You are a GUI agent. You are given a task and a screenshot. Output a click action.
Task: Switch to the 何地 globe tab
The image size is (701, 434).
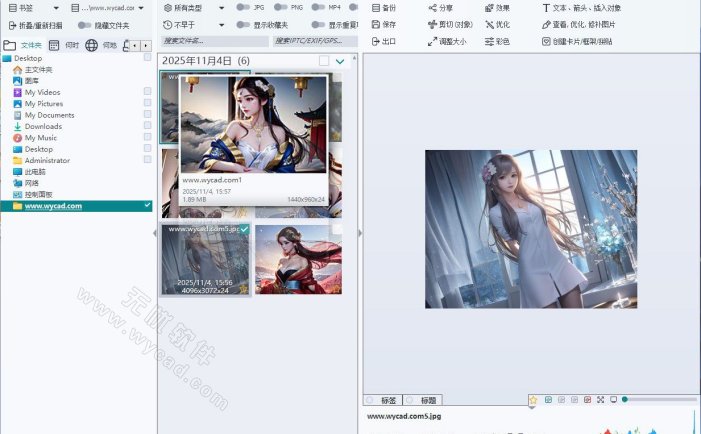101,45
